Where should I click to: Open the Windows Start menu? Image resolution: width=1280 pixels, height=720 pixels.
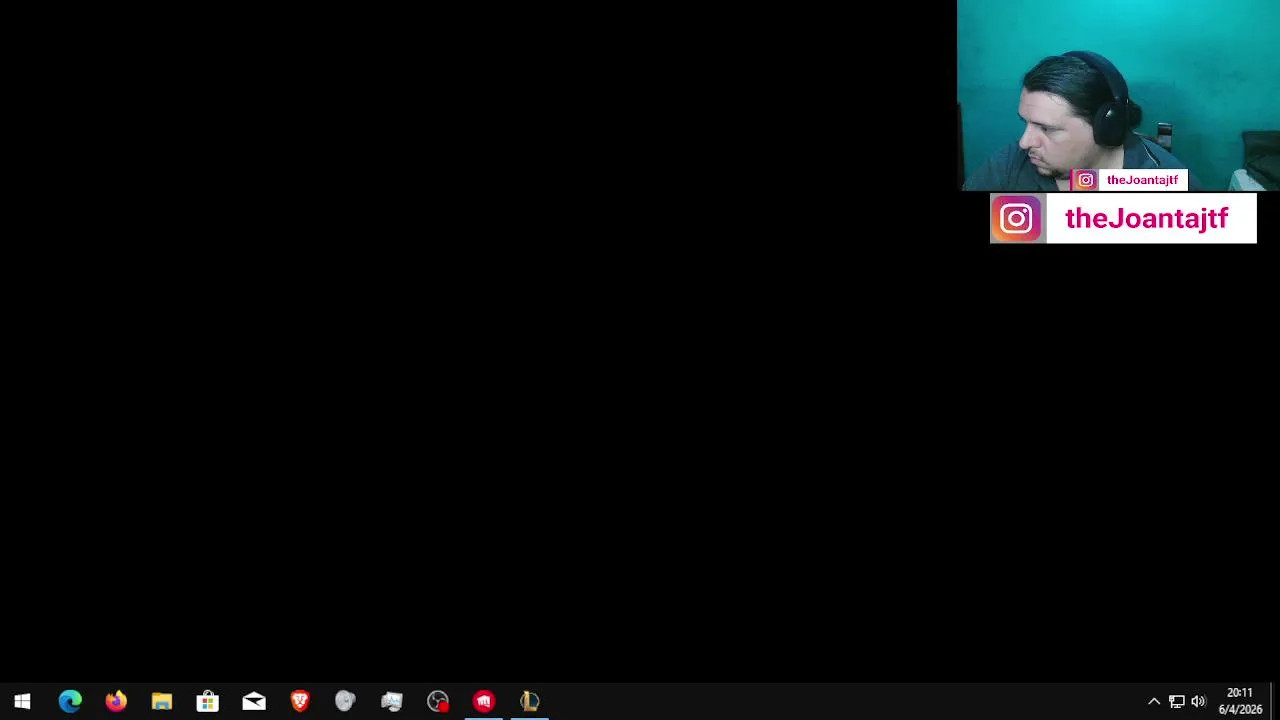[22, 701]
